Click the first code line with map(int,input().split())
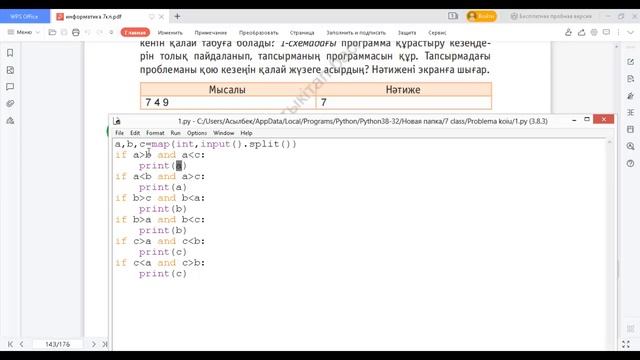Screen dimensions: 640x360 tap(206, 144)
